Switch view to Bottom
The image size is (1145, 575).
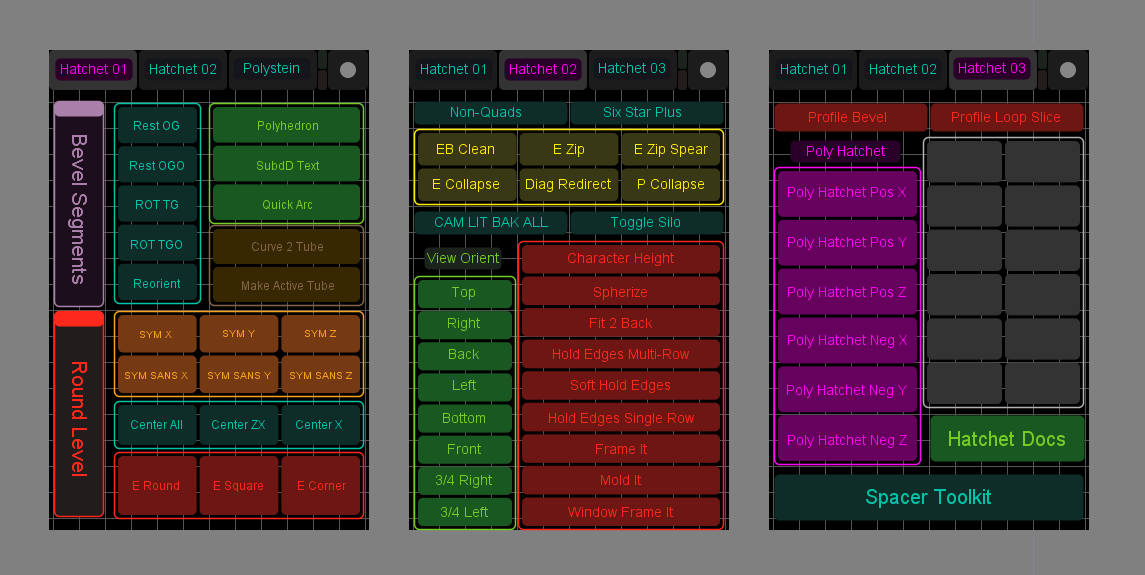(464, 419)
